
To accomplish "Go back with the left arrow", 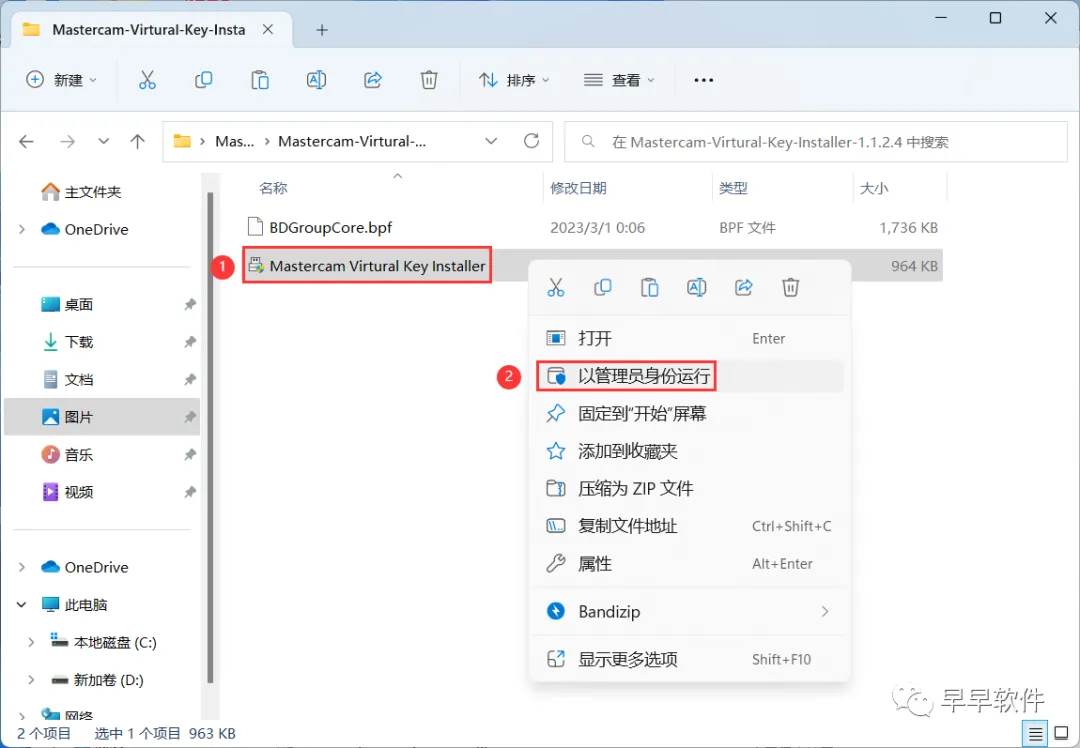I will (27, 141).
